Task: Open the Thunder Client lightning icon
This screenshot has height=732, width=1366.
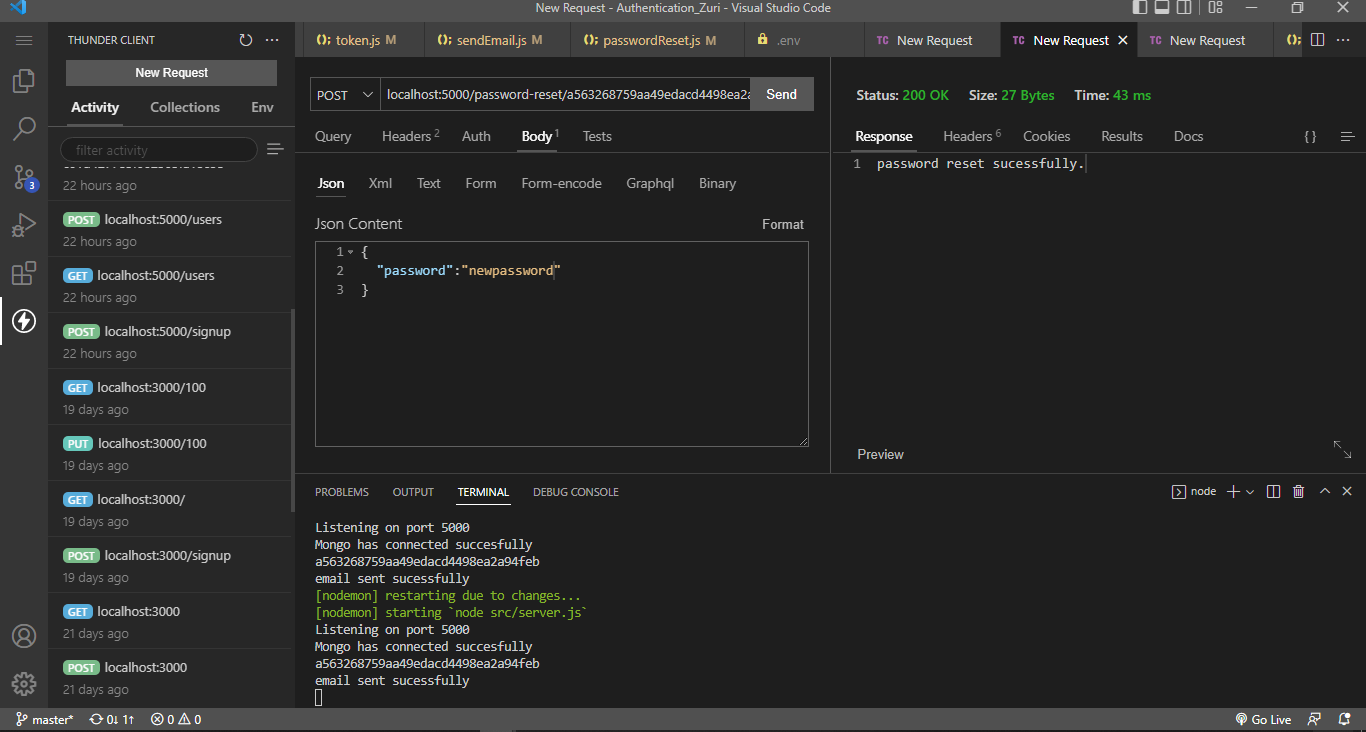Action: [24, 321]
